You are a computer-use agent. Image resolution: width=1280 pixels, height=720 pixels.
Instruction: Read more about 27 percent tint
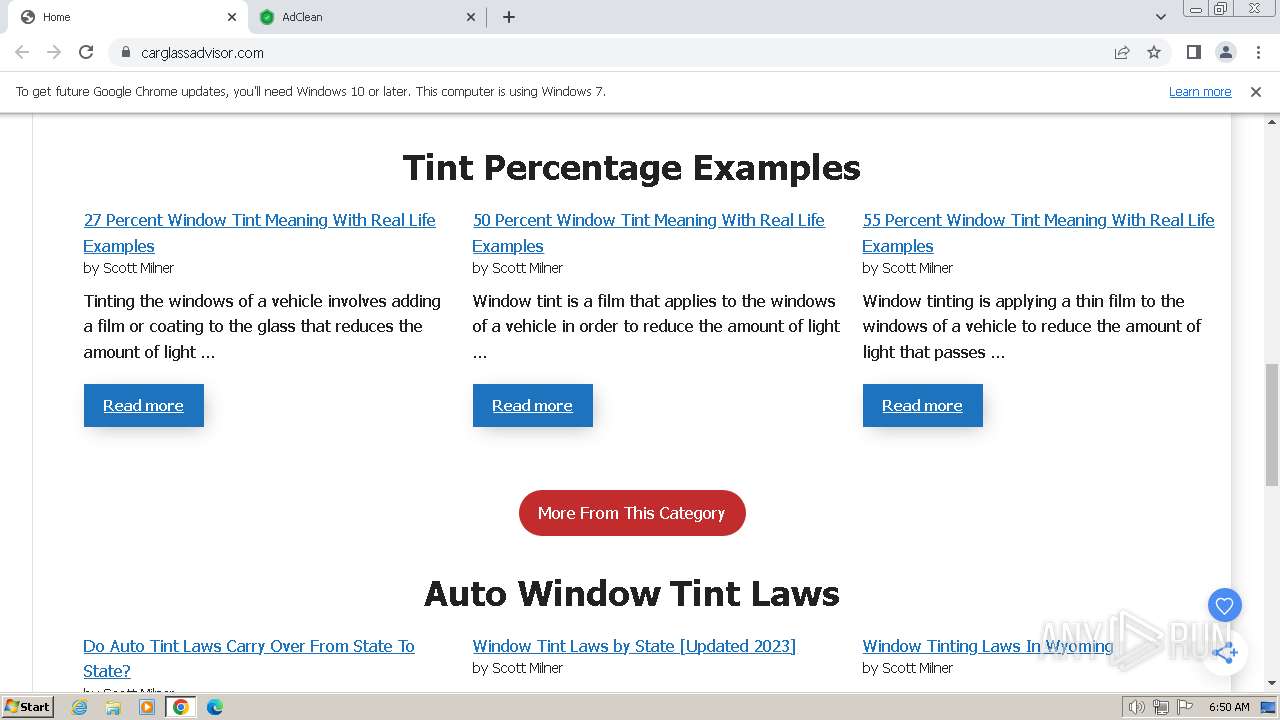click(143, 405)
